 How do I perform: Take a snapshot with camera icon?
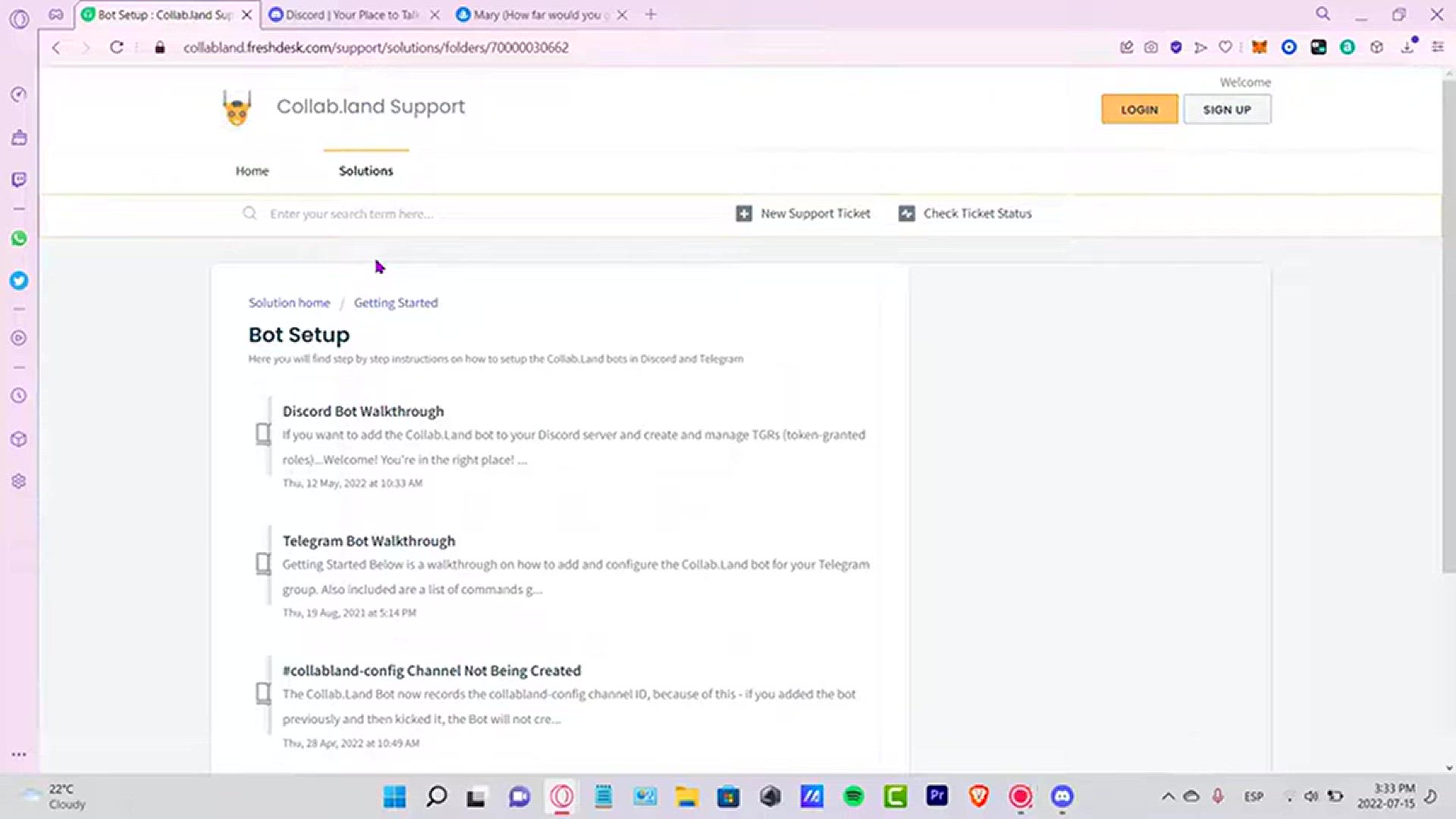coord(1151,47)
